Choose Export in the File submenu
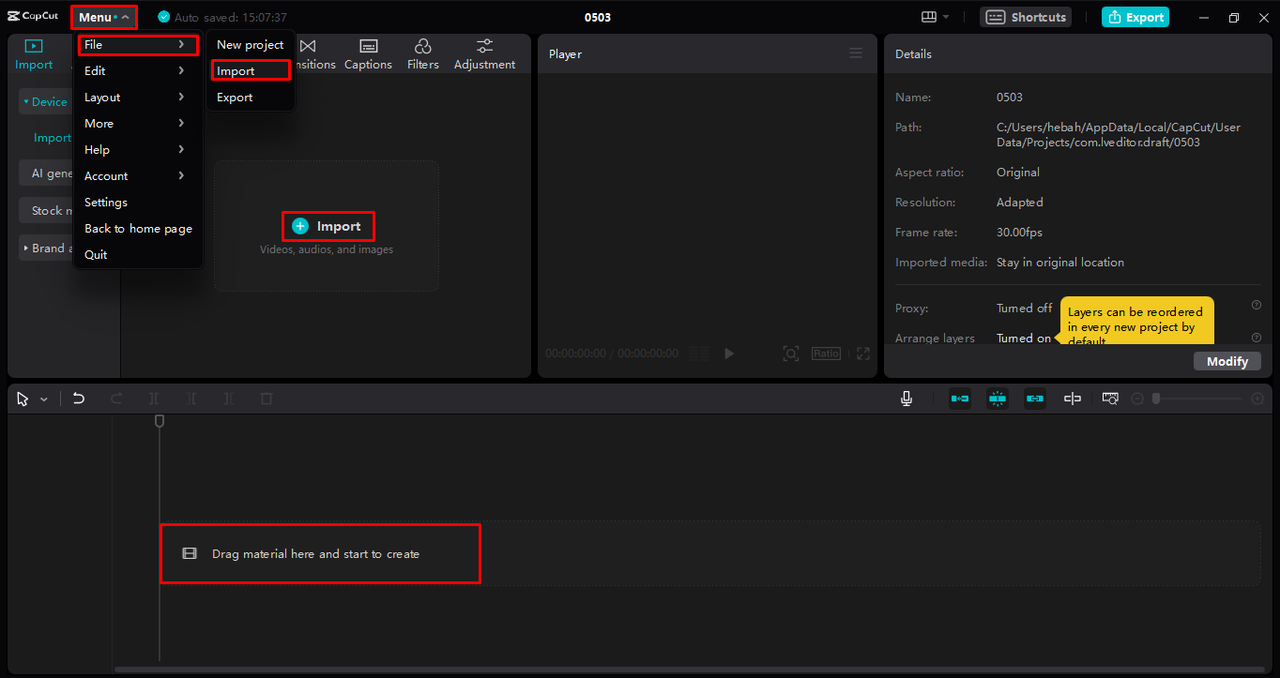Screen dimensions: 1280x678 point(250,97)
